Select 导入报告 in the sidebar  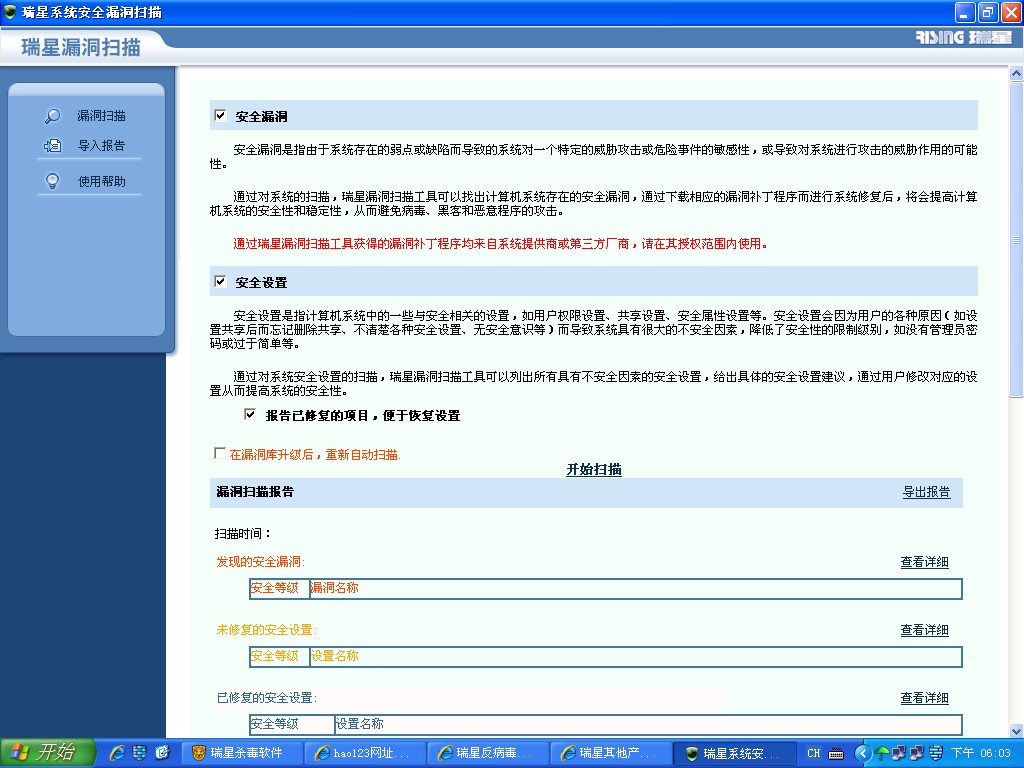coord(101,146)
